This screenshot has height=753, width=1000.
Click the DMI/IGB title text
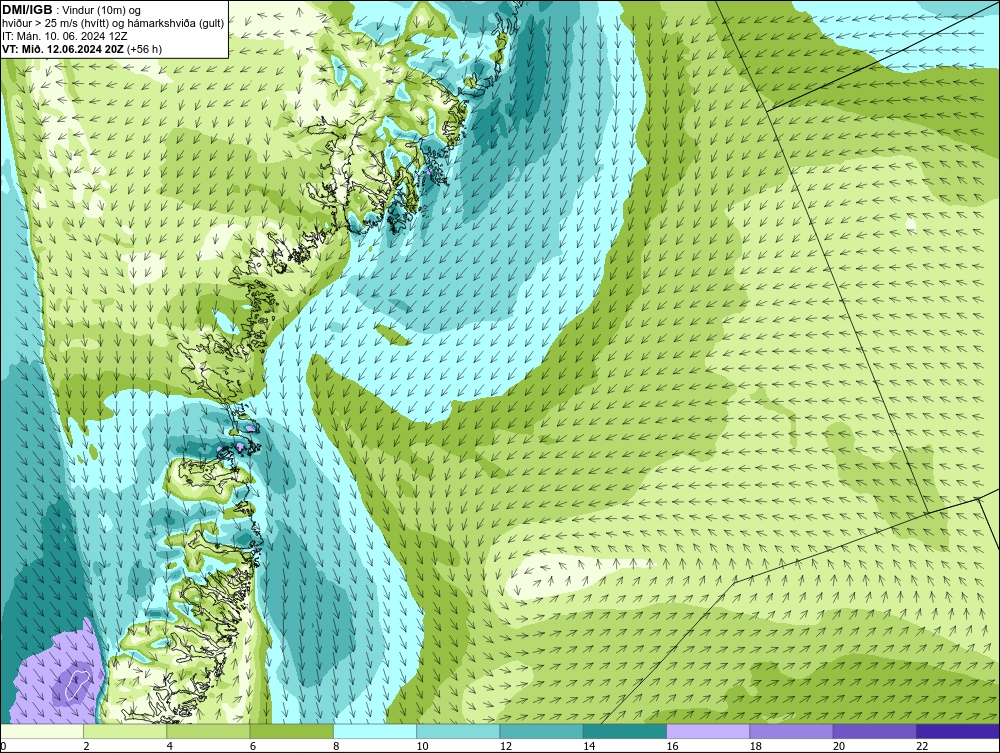click(x=27, y=10)
